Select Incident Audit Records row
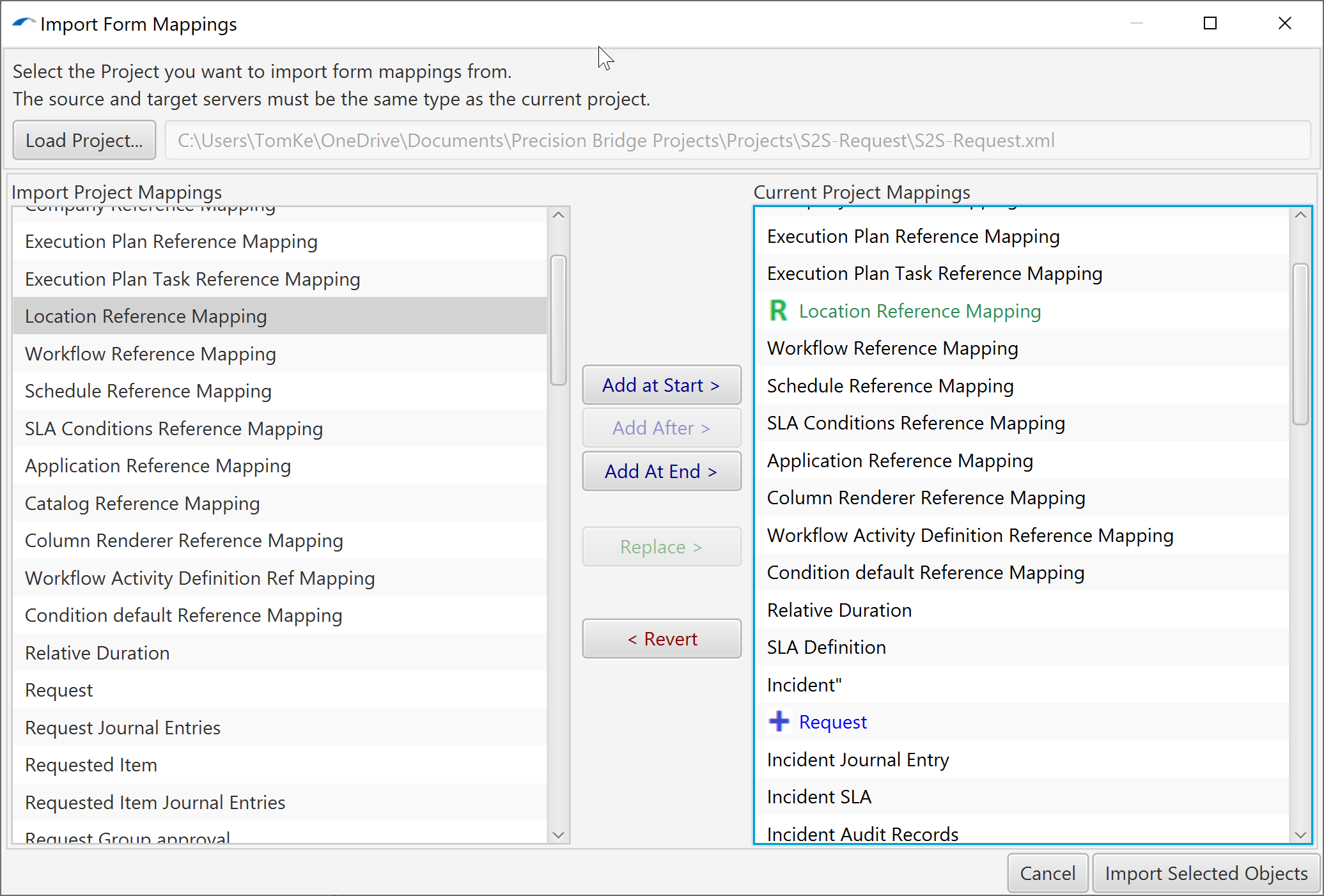This screenshot has width=1324, height=896. (1022, 830)
